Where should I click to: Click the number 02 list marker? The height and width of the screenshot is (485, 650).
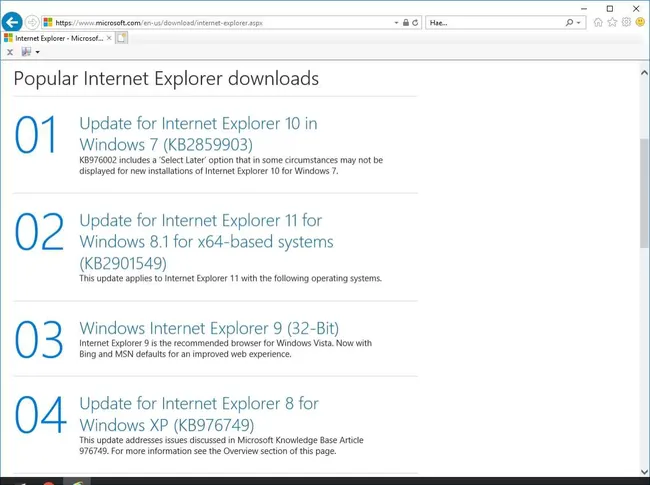click(x=39, y=232)
